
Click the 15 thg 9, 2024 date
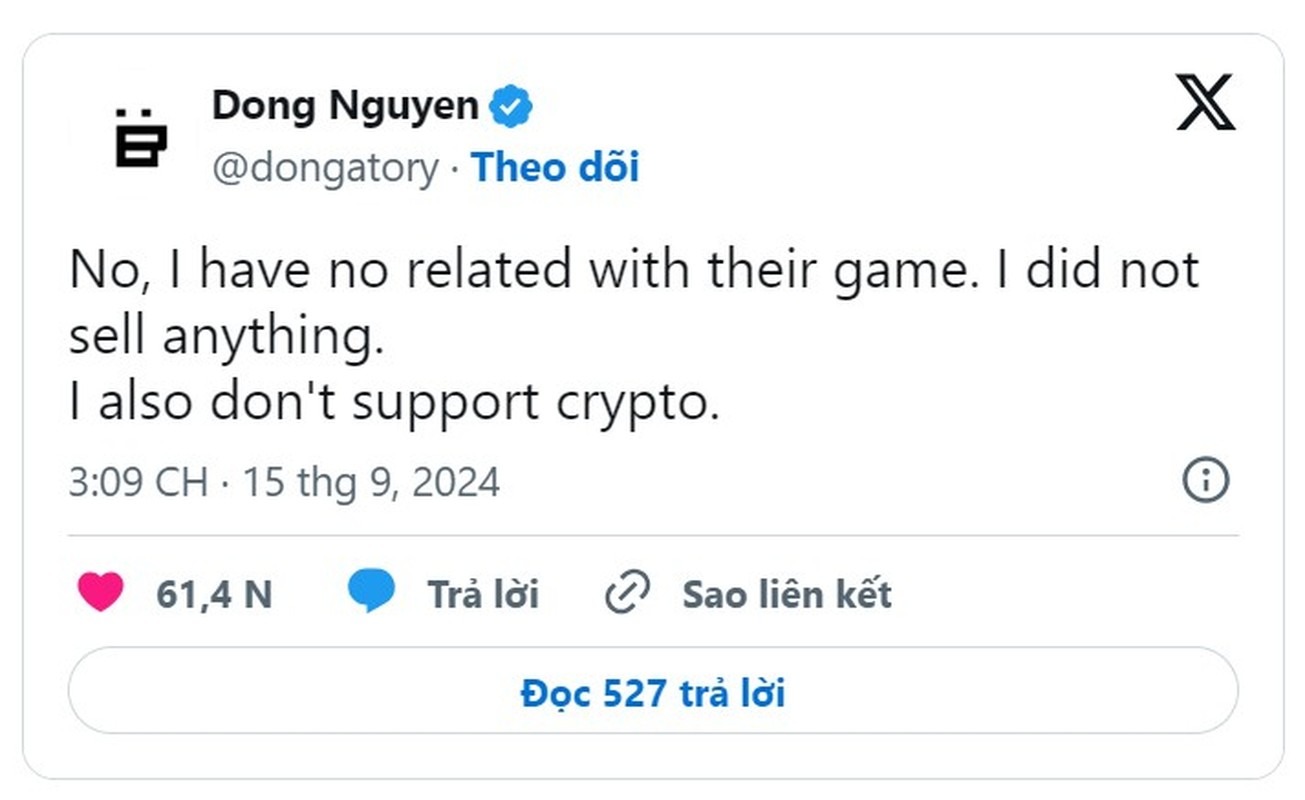click(372, 484)
